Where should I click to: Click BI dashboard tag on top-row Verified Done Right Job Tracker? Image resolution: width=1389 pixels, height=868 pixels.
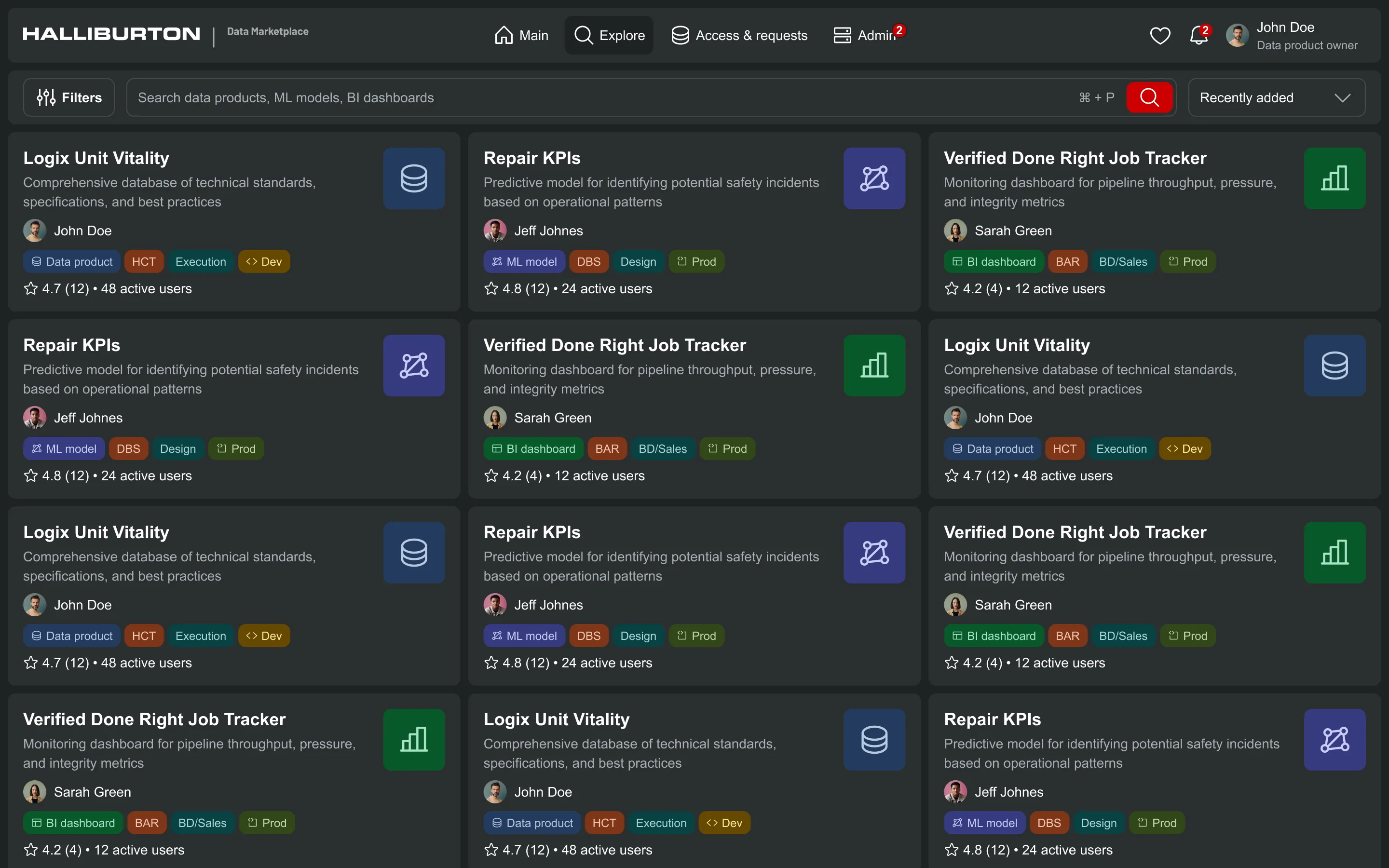994,262
